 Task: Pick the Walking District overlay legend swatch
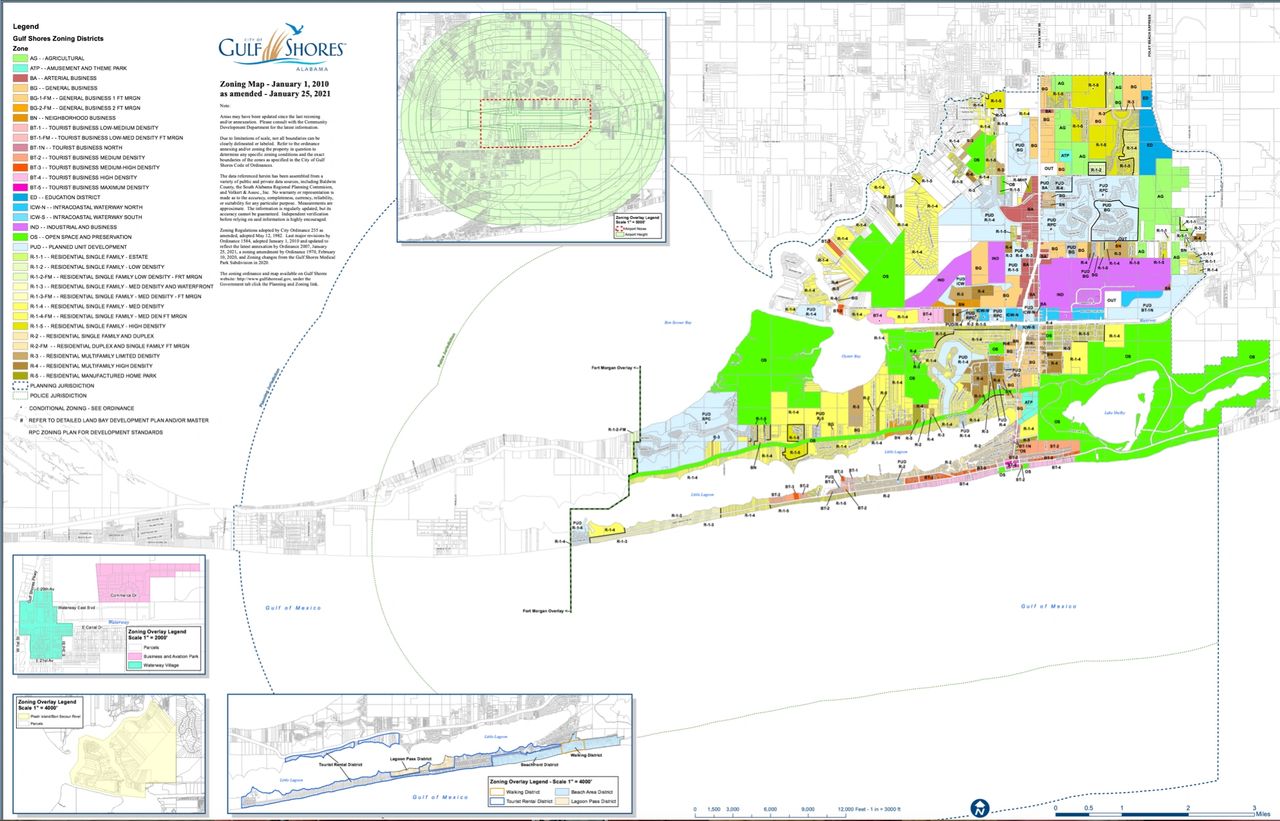coord(499,793)
